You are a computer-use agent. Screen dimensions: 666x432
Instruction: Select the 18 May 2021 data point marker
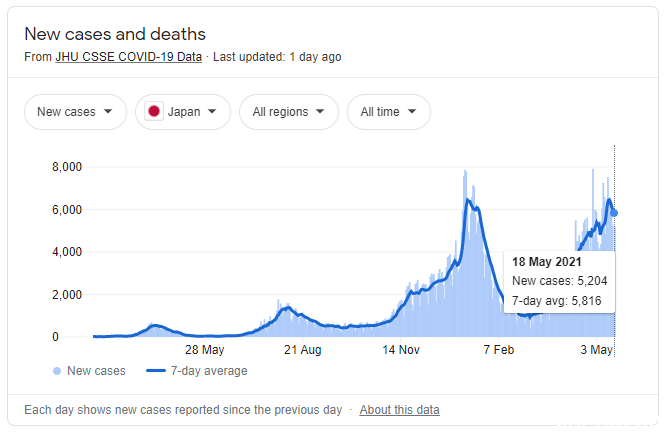point(614,213)
